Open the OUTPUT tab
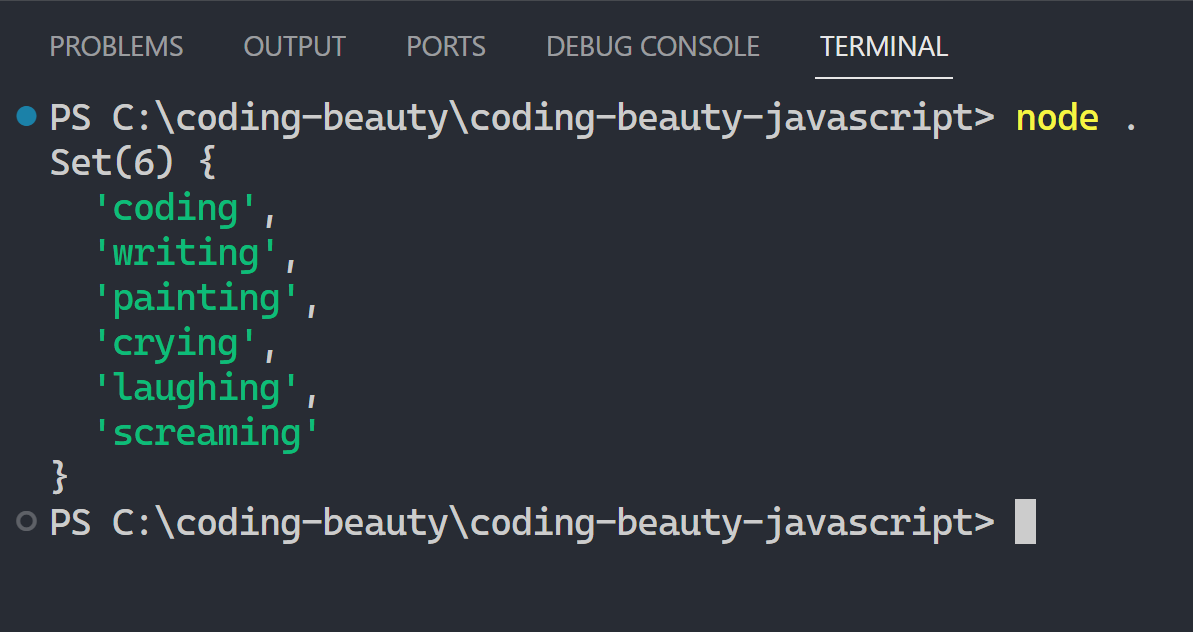The width and height of the screenshot is (1193, 632). (x=294, y=46)
